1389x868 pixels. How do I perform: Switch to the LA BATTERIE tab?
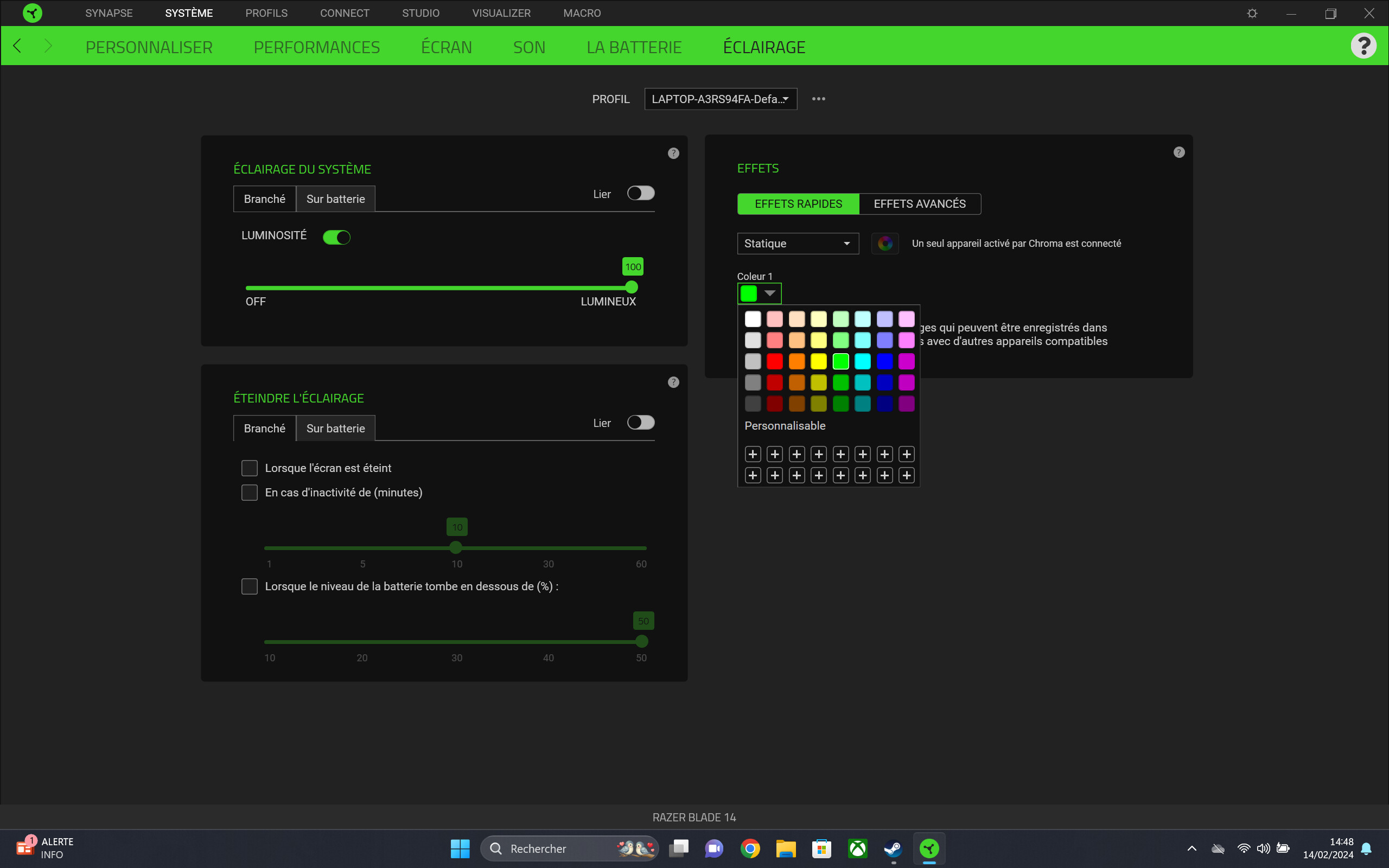[x=634, y=47]
